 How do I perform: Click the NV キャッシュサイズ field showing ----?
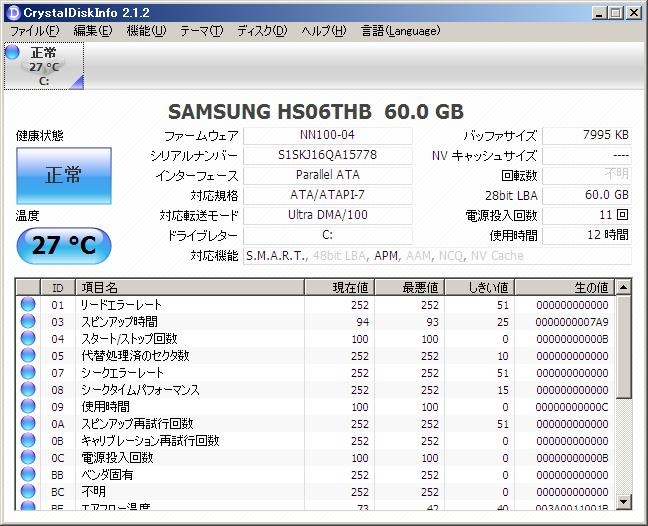[x=587, y=155]
